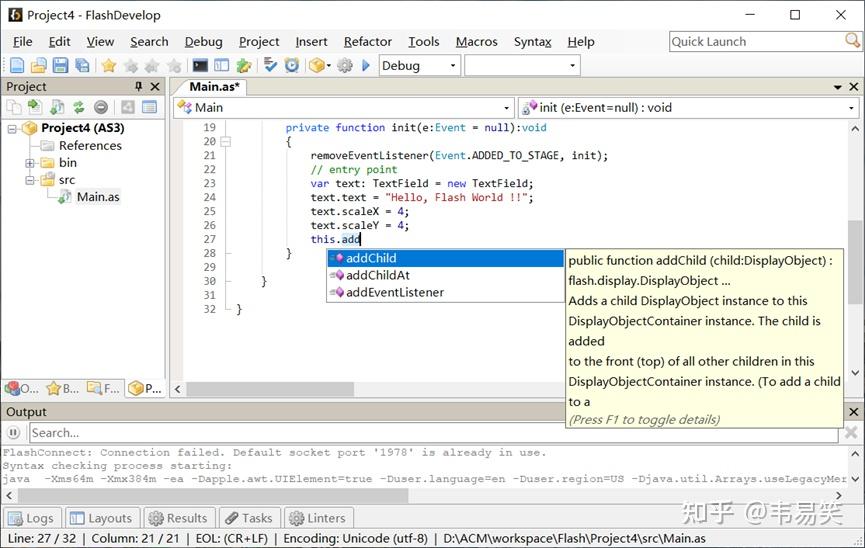The height and width of the screenshot is (548, 865).
Task: Toggle code folding at line 20
Action: tap(225, 142)
